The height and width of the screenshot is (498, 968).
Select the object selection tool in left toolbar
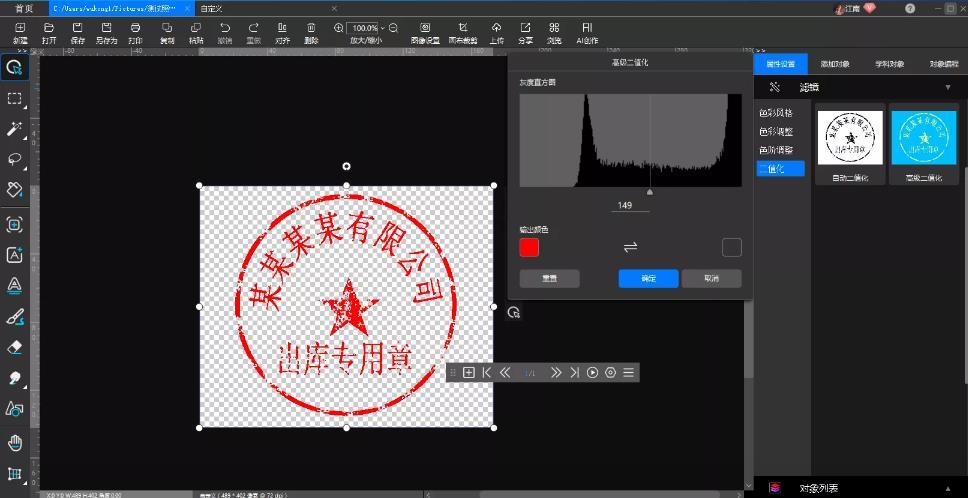coord(14,67)
